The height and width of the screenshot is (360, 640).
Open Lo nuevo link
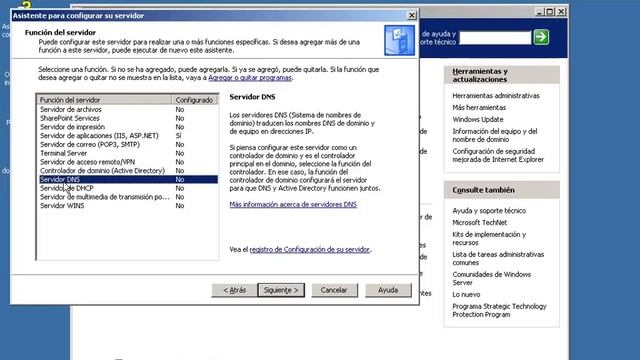pos(466,295)
